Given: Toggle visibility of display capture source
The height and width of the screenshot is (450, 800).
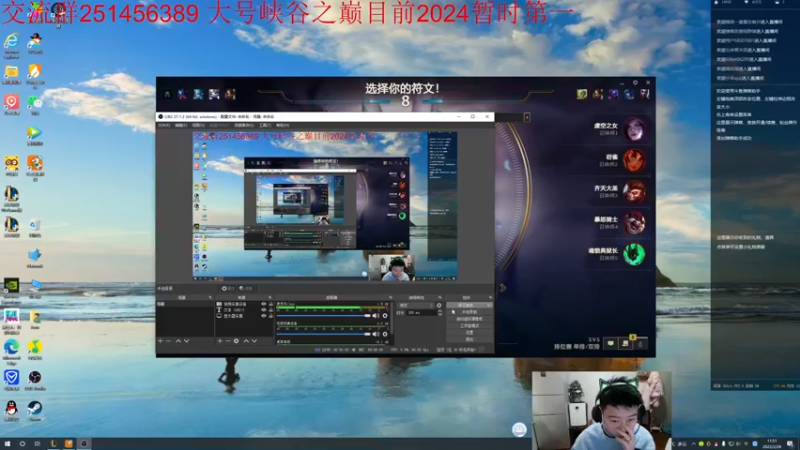Looking at the screenshot, I should [x=264, y=316].
